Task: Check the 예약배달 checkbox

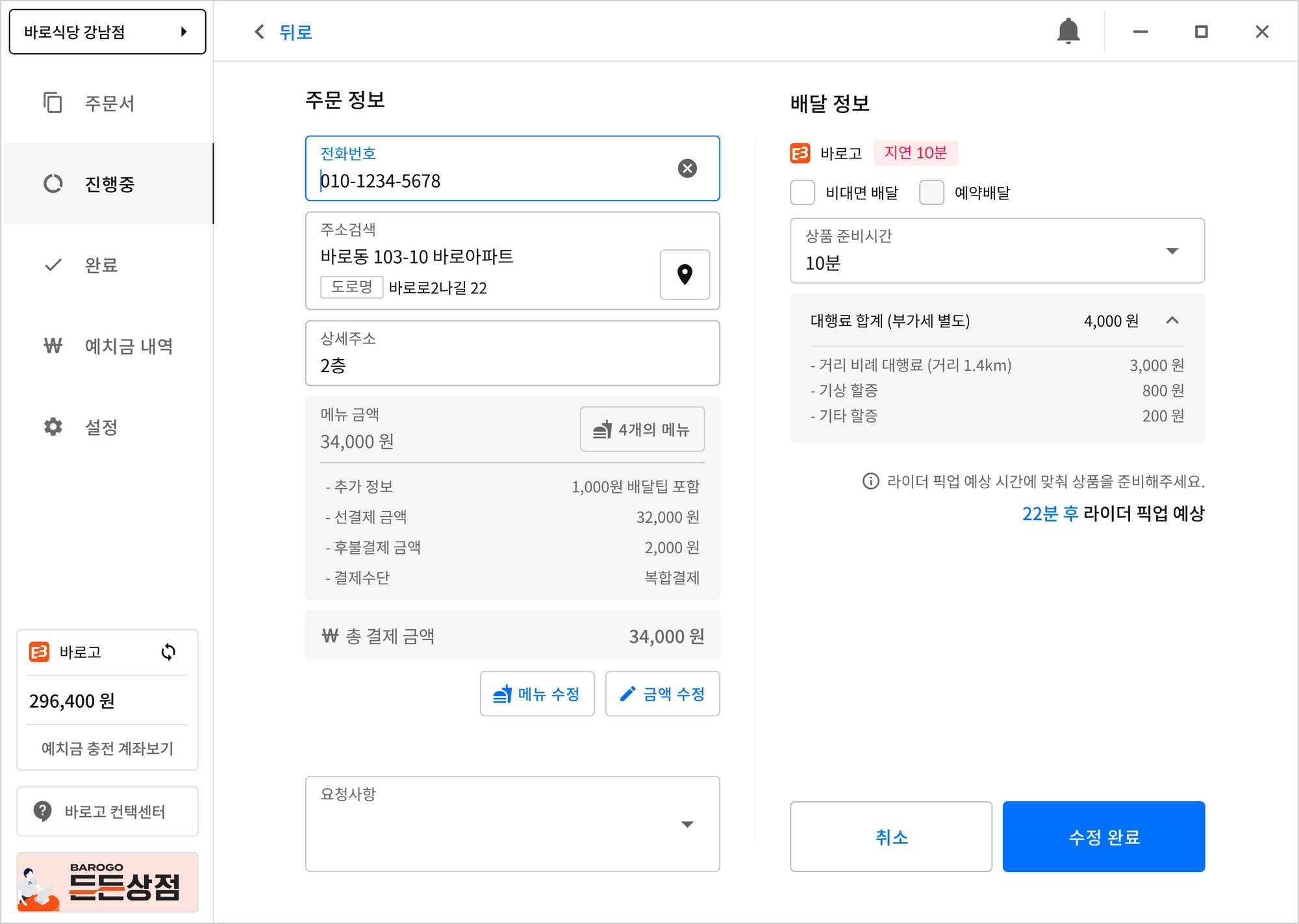Action: click(x=931, y=193)
